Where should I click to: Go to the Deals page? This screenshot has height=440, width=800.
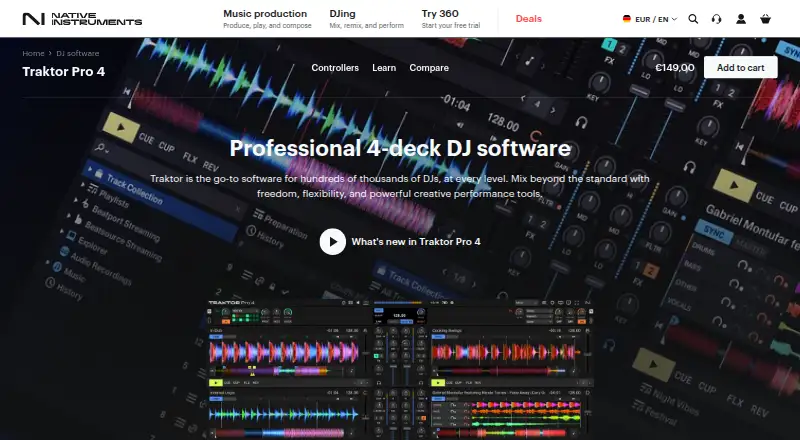pyautogui.click(x=528, y=18)
